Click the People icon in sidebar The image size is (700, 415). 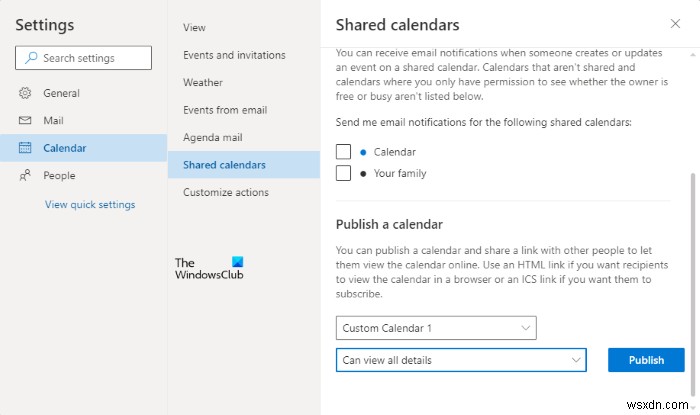pyautogui.click(x=25, y=175)
